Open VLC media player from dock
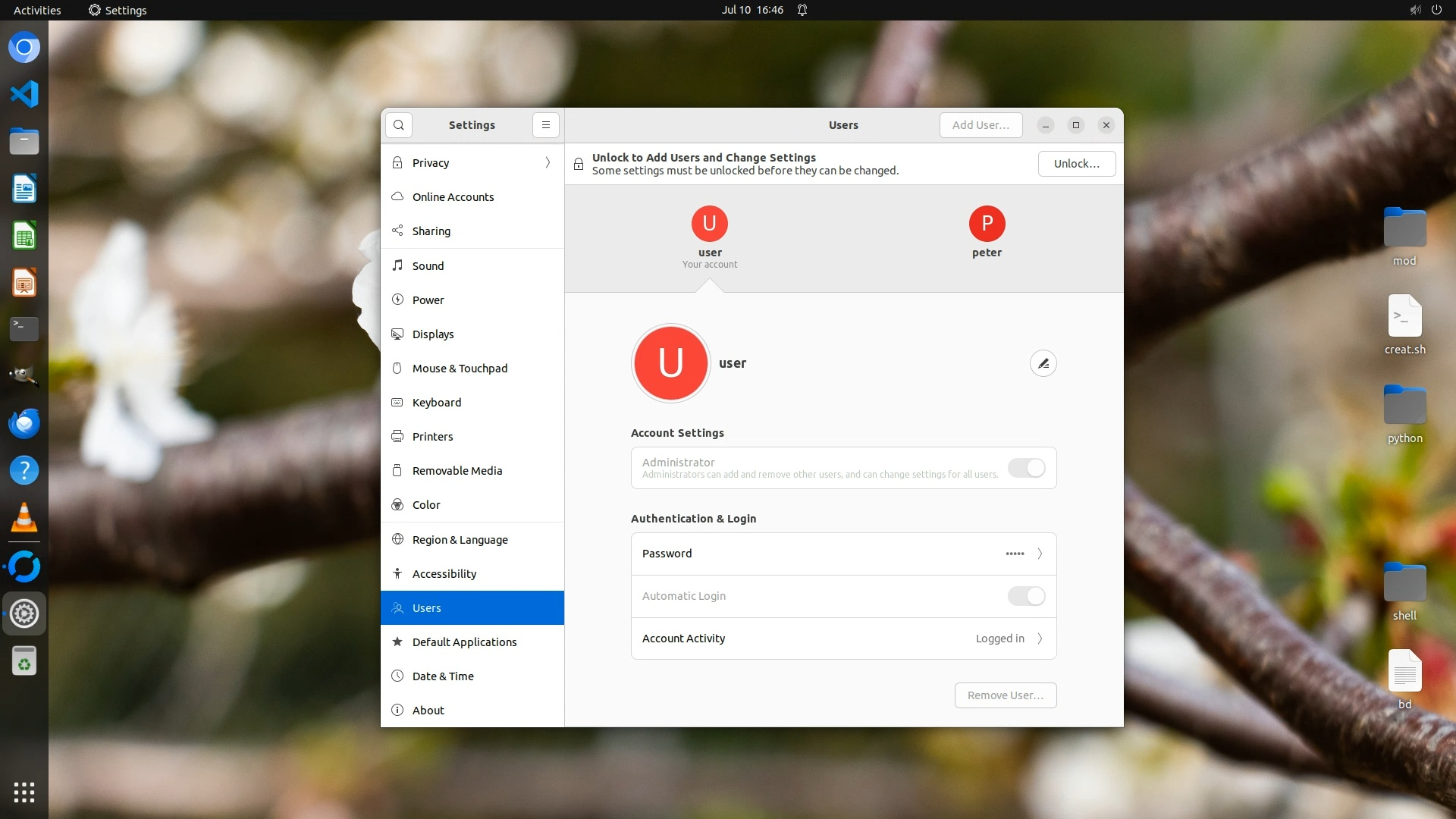This screenshot has width=1456, height=819. pyautogui.click(x=24, y=518)
